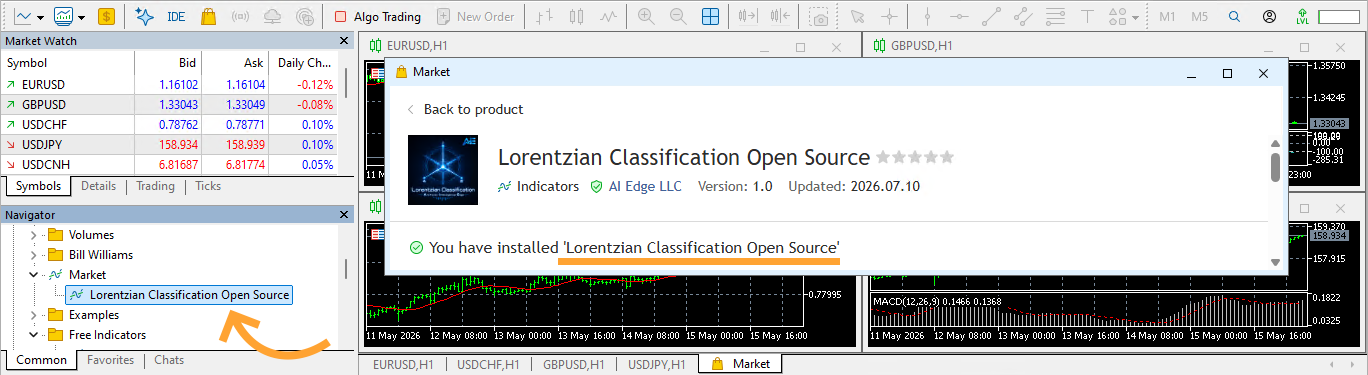
Task: Click the Zoom Out magnifier
Action: [x=678, y=17]
